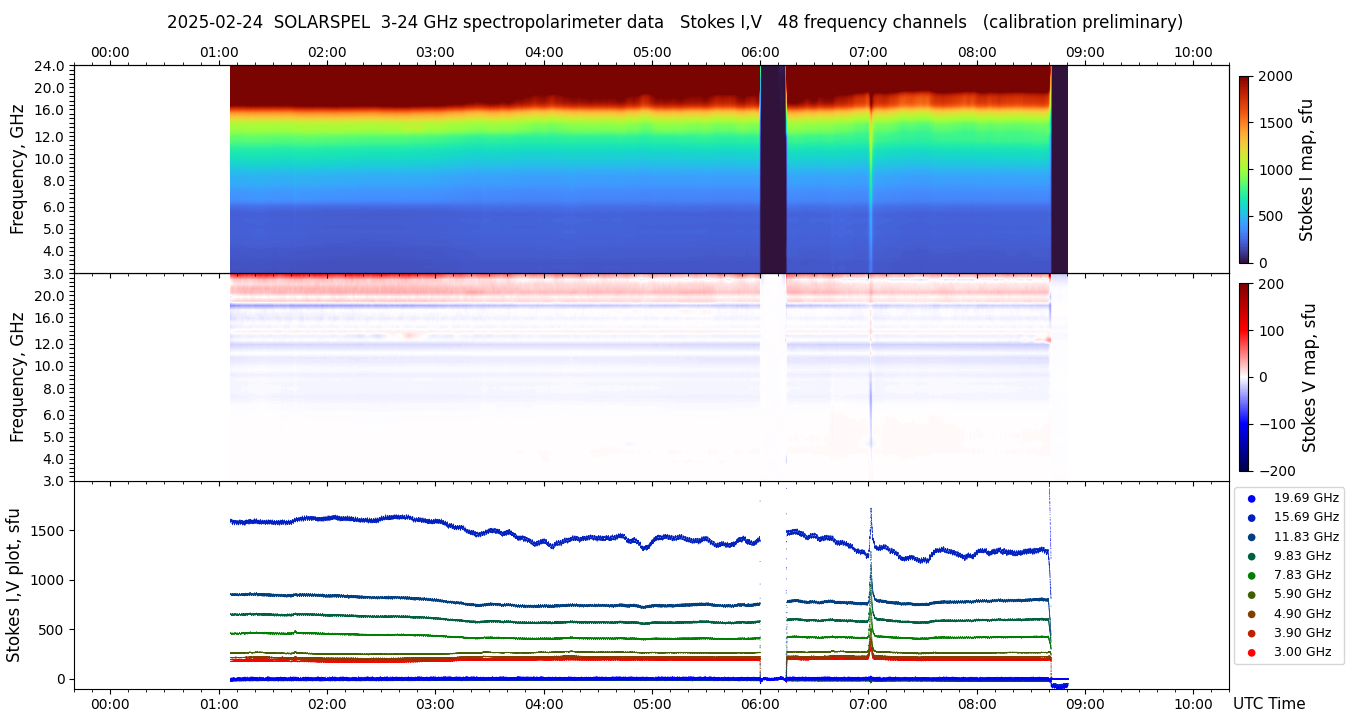This screenshot has width=1350, height=725.
Task: Select the 9.83 GHz legend marker
Action: [1251, 556]
